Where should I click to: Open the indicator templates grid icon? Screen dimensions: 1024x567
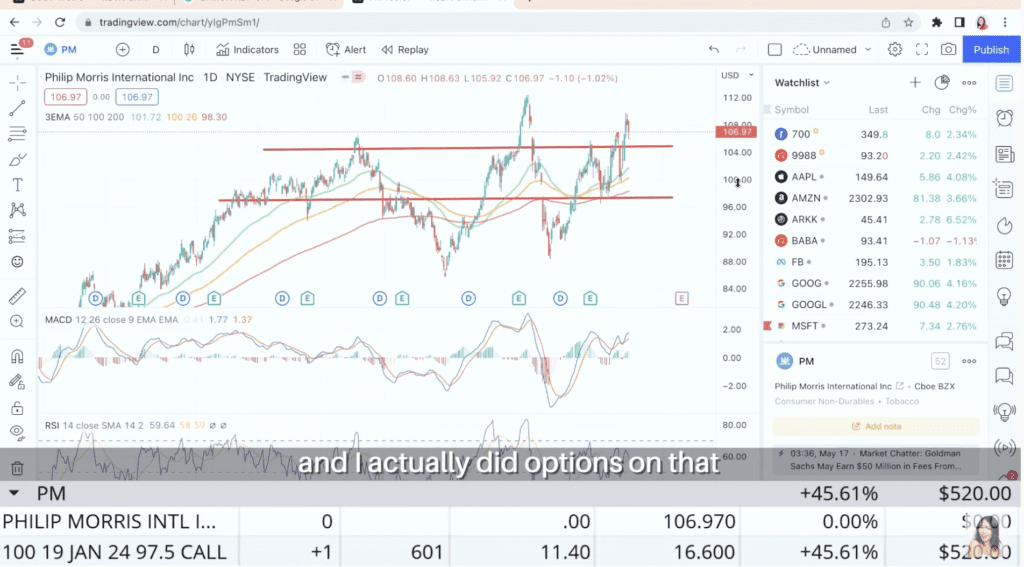300,50
